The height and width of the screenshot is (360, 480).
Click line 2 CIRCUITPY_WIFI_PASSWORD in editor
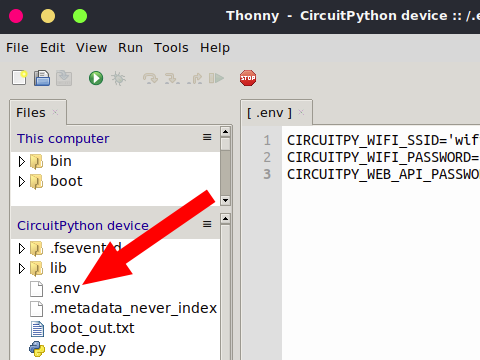tap(383, 157)
